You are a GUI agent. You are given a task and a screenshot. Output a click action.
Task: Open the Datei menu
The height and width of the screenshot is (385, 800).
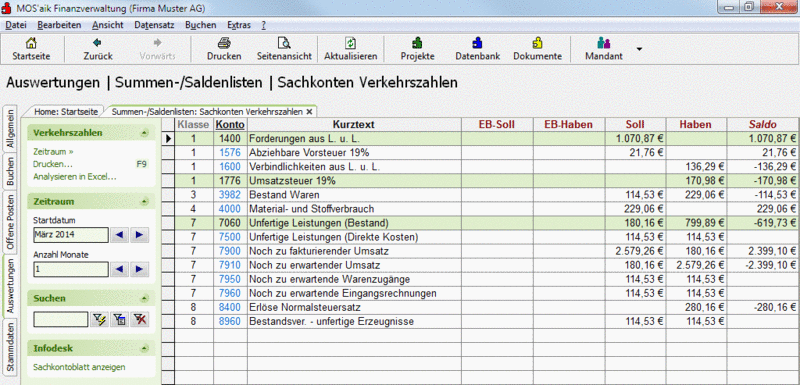coord(16,24)
